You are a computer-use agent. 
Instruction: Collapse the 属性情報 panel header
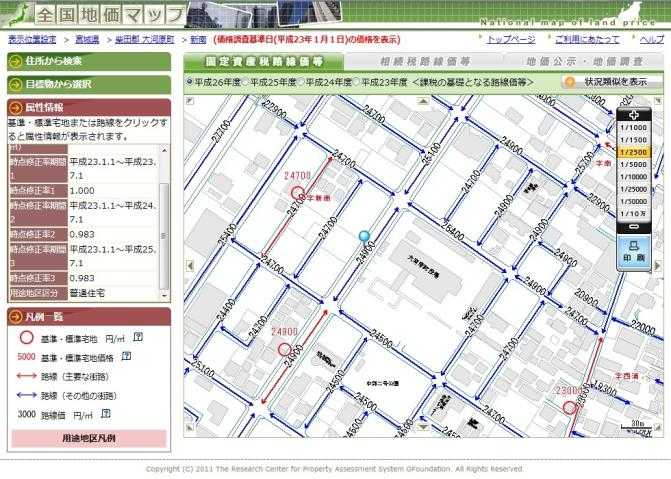pos(87,108)
